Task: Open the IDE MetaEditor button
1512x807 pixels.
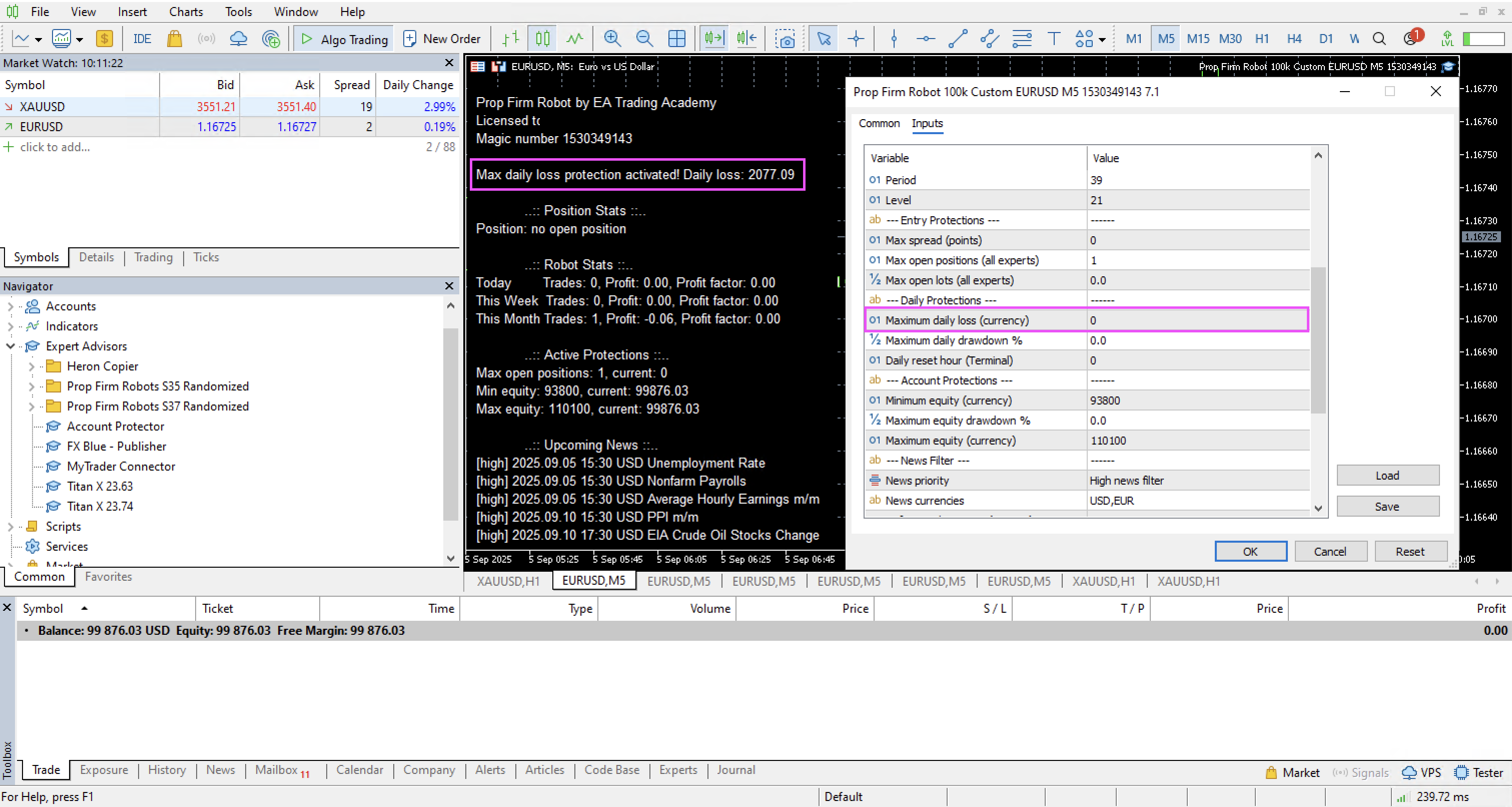Action: pyautogui.click(x=142, y=39)
